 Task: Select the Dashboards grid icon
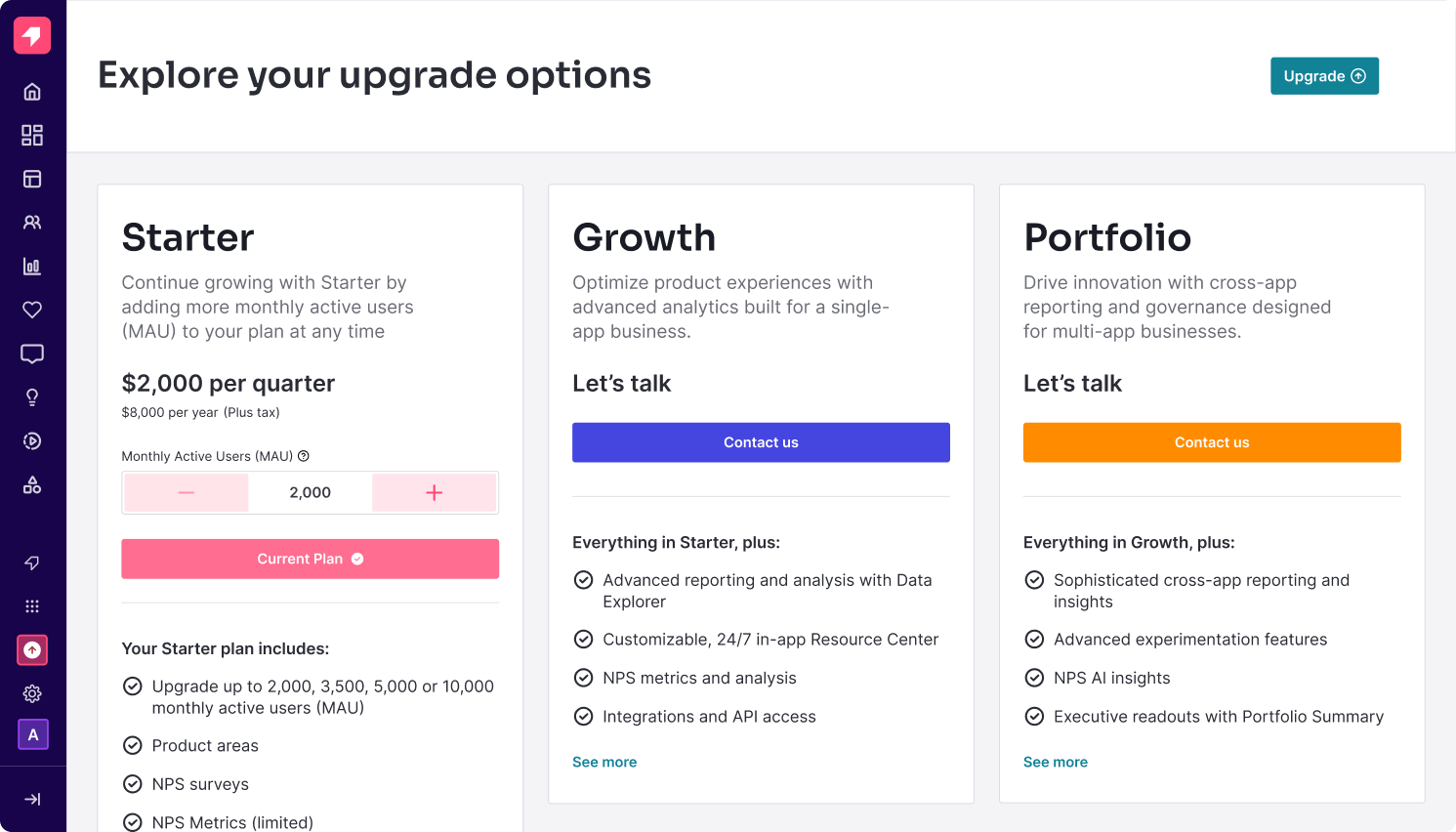[x=32, y=135]
